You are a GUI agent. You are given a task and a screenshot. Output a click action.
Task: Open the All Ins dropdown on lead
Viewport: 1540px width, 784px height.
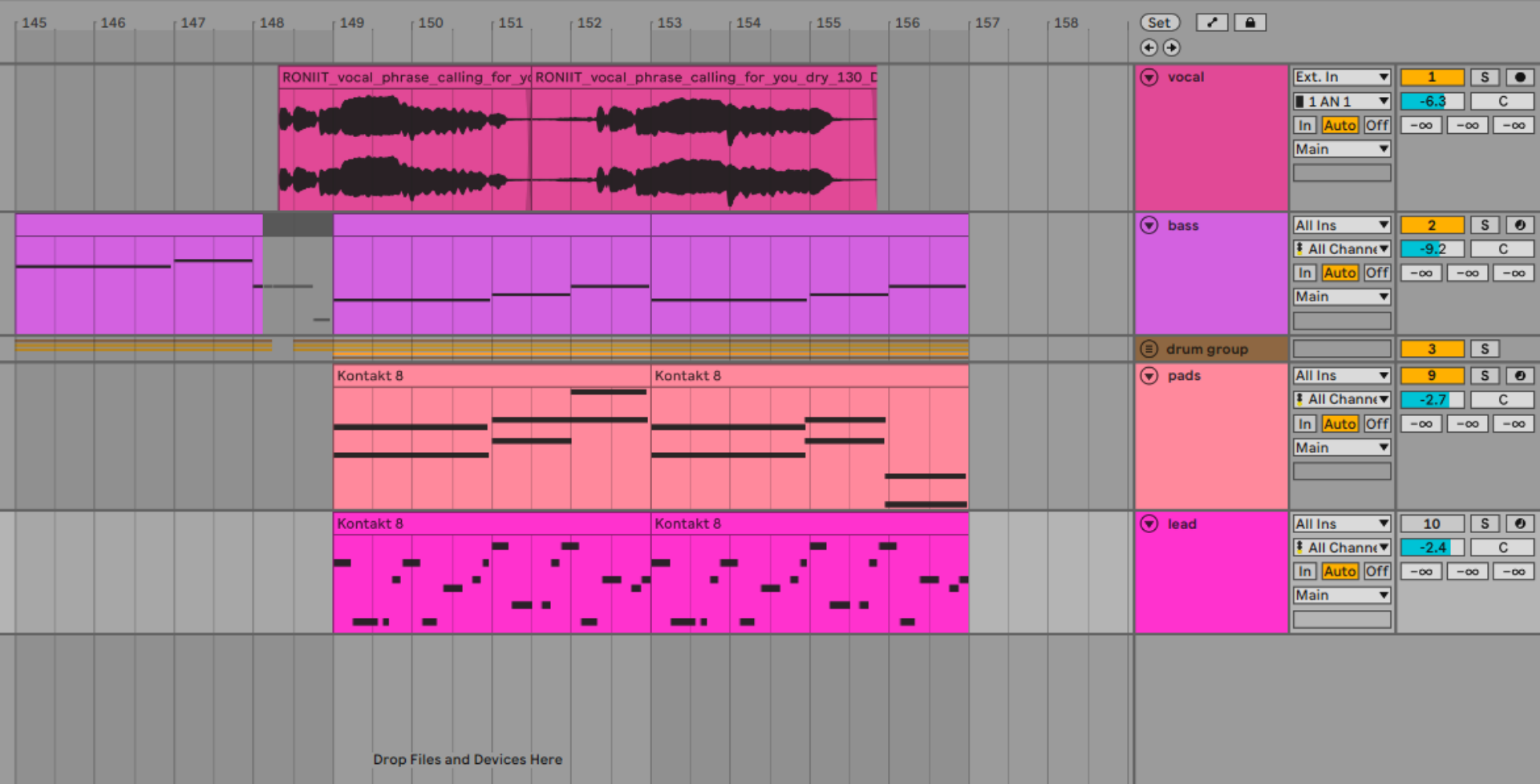1341,523
